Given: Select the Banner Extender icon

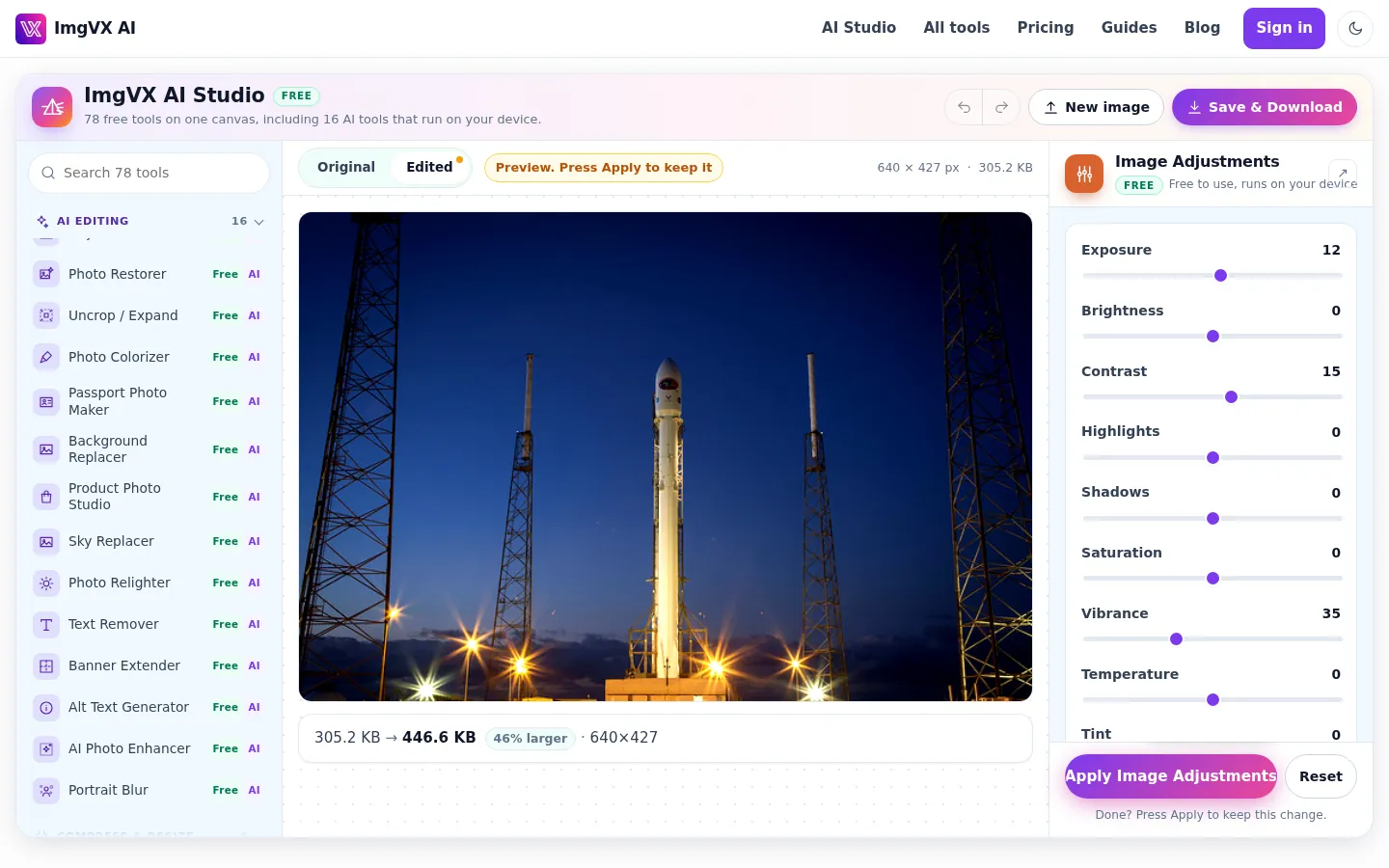Looking at the screenshot, I should coord(46,665).
